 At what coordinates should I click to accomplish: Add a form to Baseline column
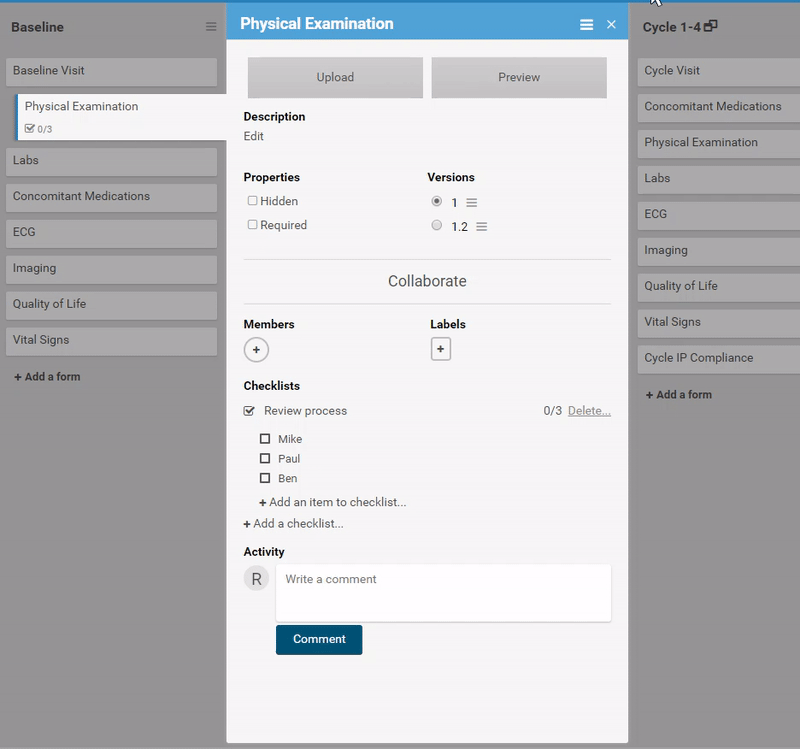[47, 377]
